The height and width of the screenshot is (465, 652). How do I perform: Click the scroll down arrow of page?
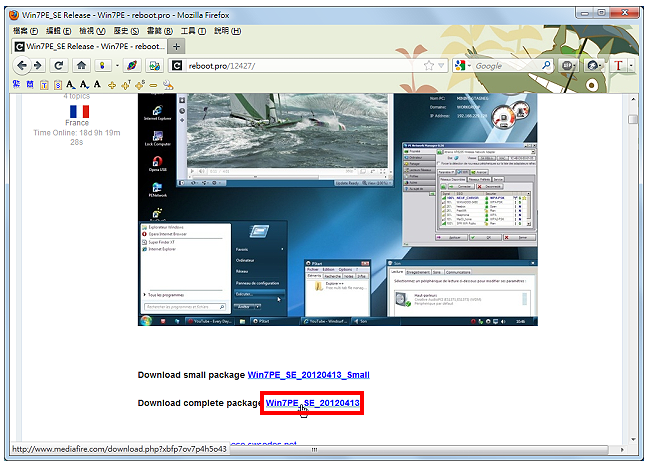coord(633,439)
